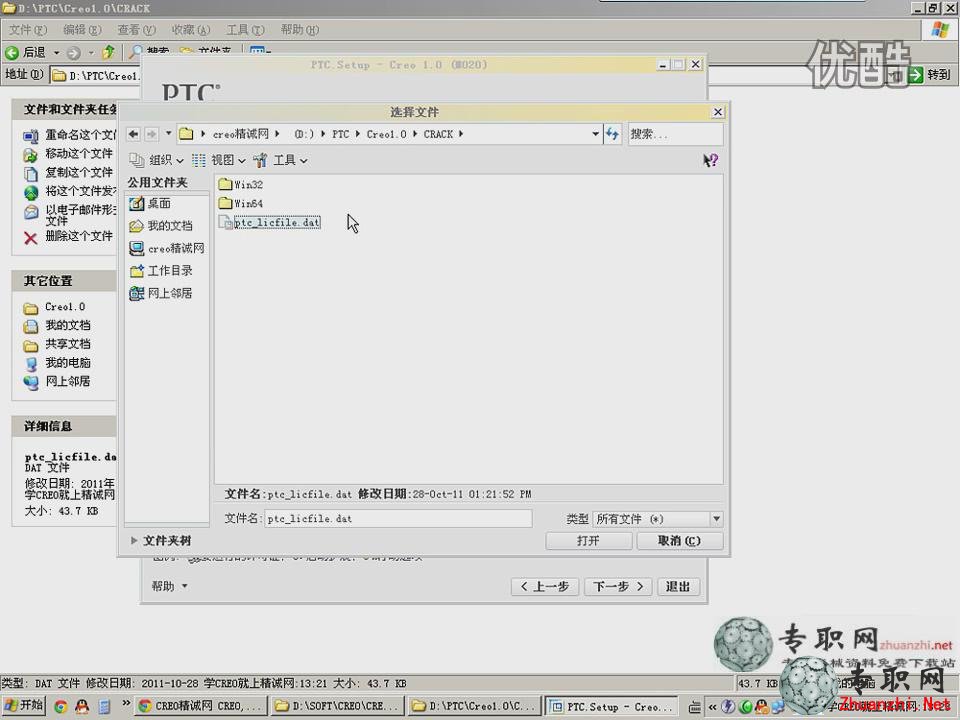Switch to the D:\SOFT\CREO taskbar window
The width and height of the screenshot is (960, 720).
pos(337,706)
